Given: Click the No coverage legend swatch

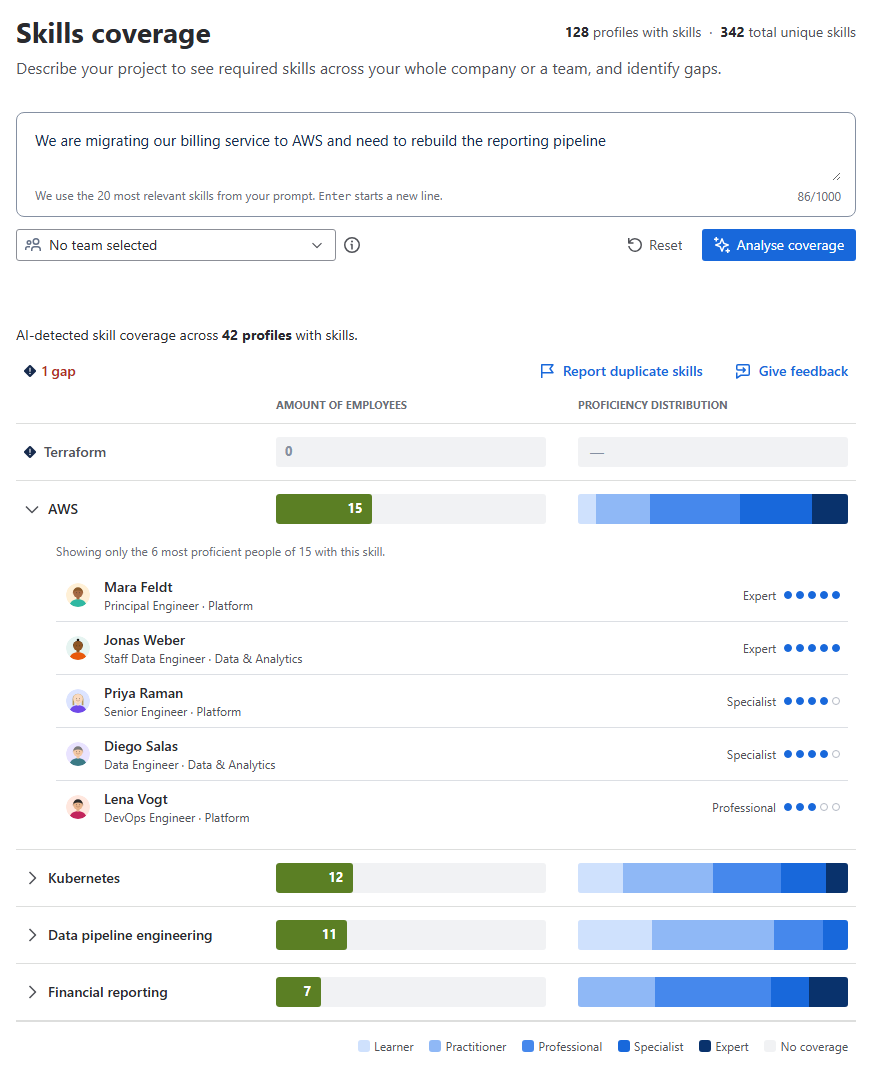Looking at the screenshot, I should (770, 1046).
